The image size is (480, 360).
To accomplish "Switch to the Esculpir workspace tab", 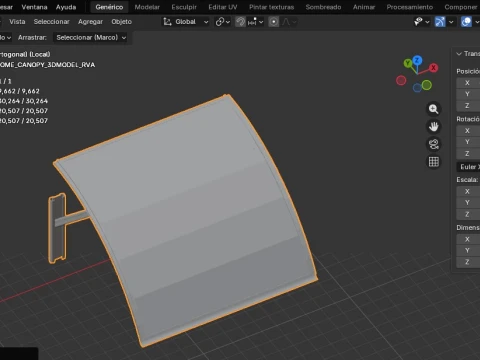I will tap(184, 7).
